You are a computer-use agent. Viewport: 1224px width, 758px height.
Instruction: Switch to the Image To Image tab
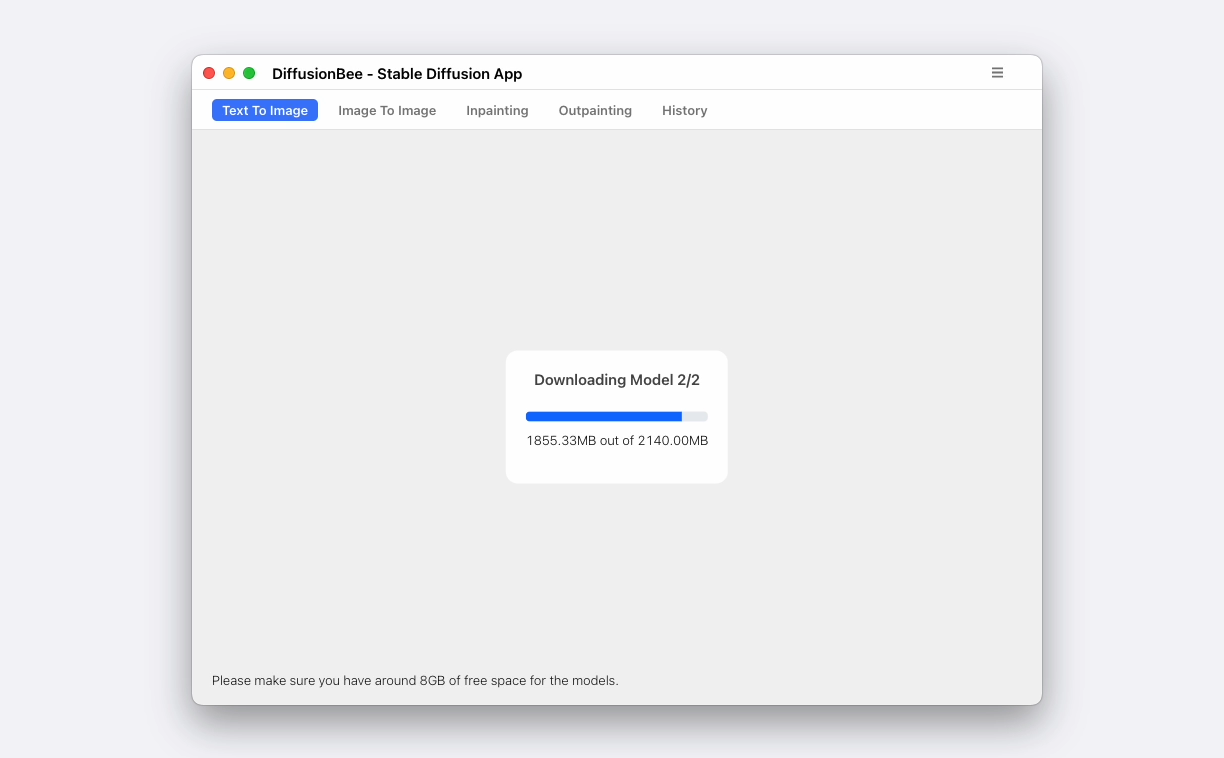[x=387, y=110]
